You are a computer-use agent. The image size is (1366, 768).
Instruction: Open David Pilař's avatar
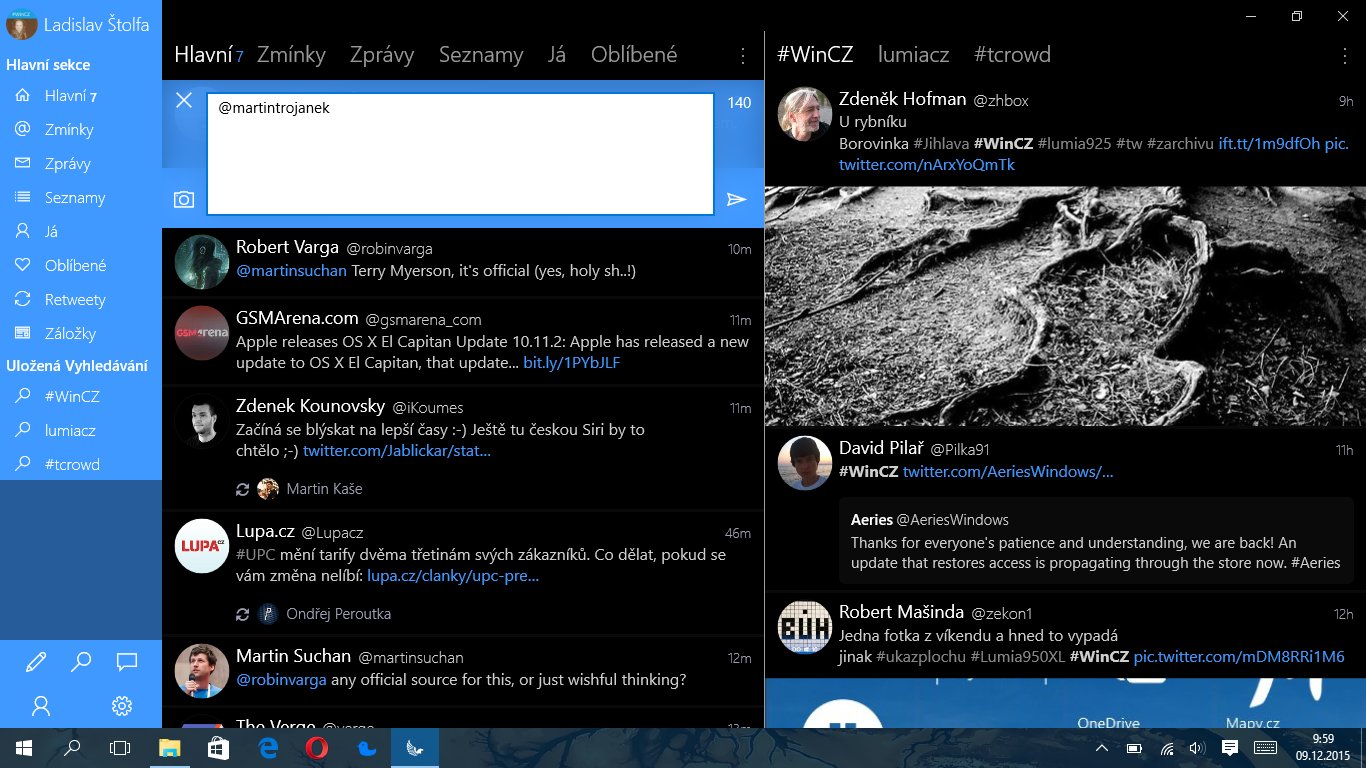click(805, 463)
